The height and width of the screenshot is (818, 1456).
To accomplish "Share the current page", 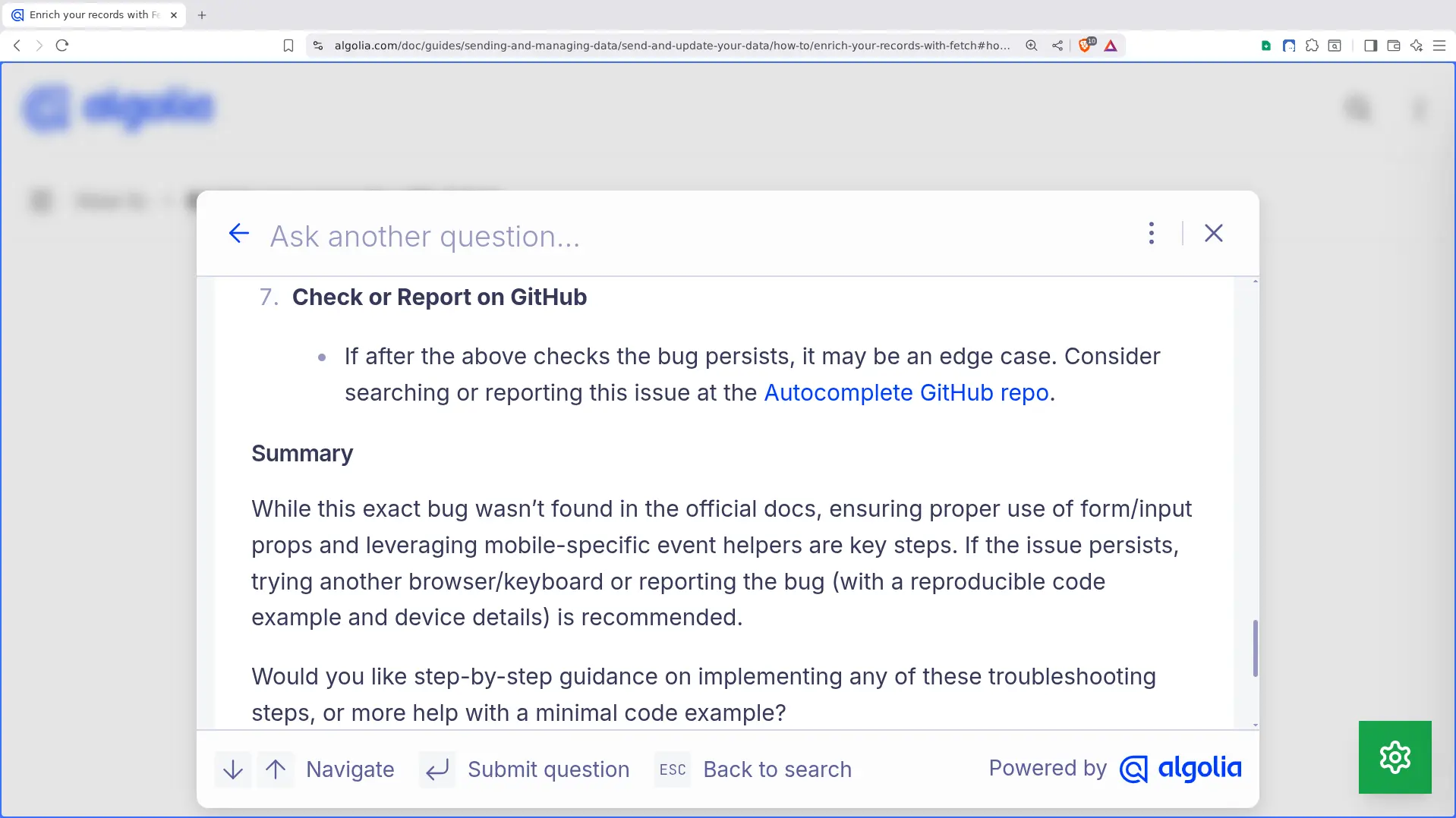I will point(1057,46).
